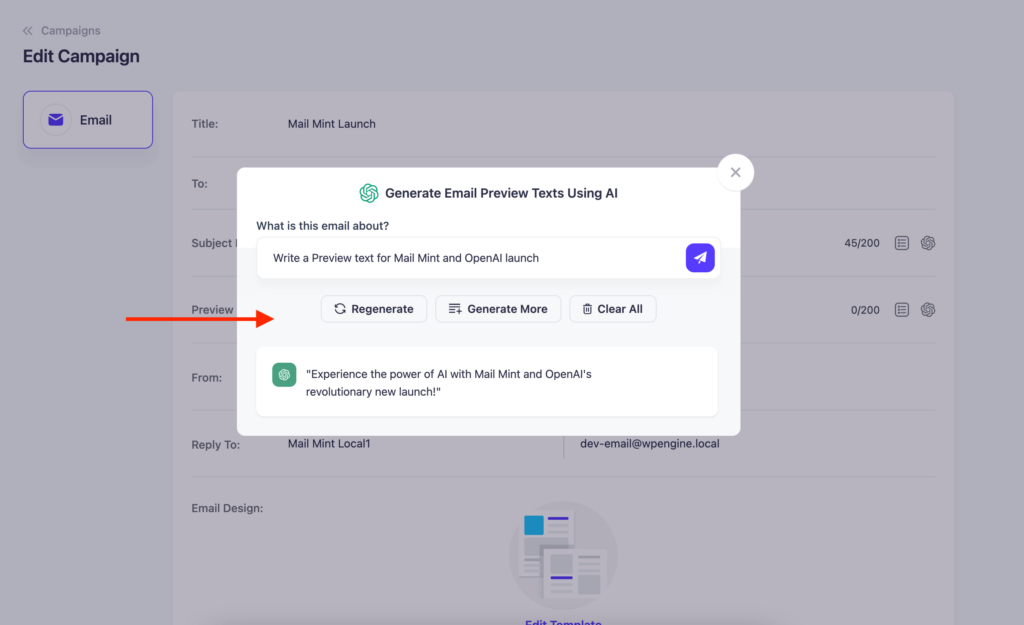This screenshot has width=1024, height=625.
Task: Click the Reply To name 'Mail Mint Local1'
Action: [x=329, y=443]
